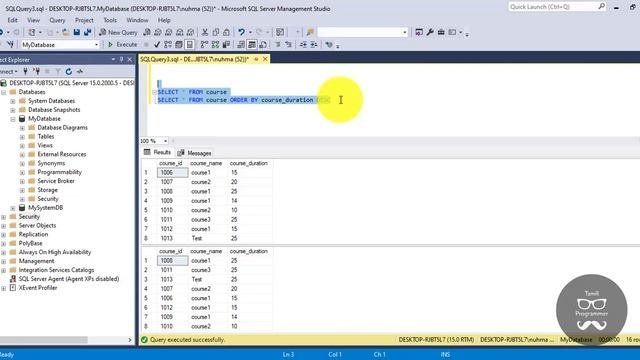
Task: Toggle Results to Text output
Action: coord(241,44)
